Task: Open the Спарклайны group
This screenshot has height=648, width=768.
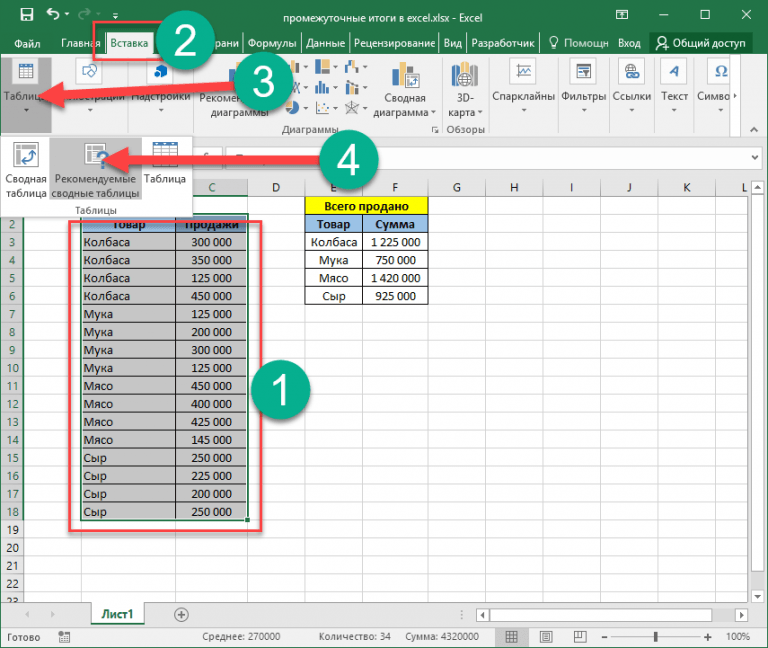Action: coord(523,88)
